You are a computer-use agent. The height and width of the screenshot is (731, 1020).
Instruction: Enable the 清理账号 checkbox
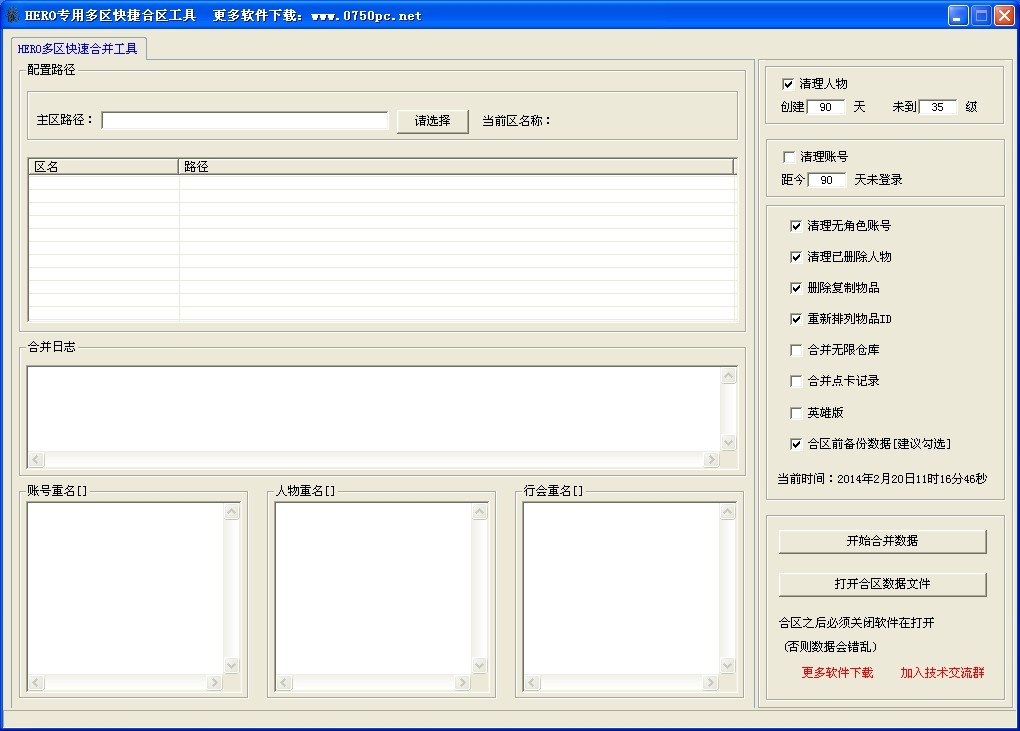(x=789, y=157)
